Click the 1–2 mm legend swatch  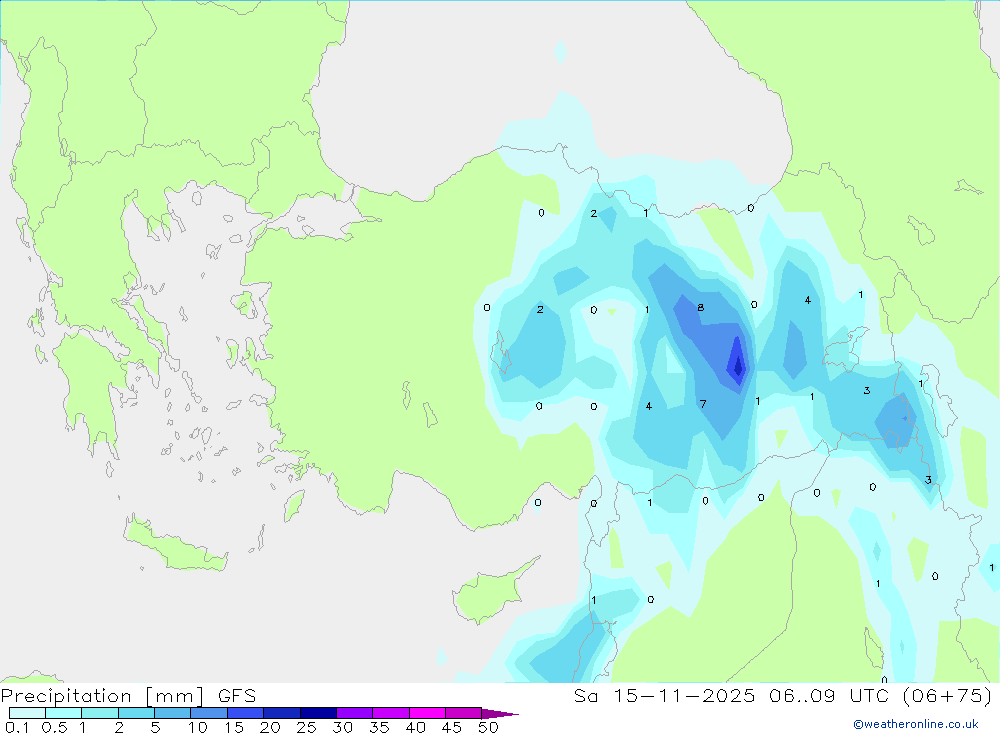point(99,713)
